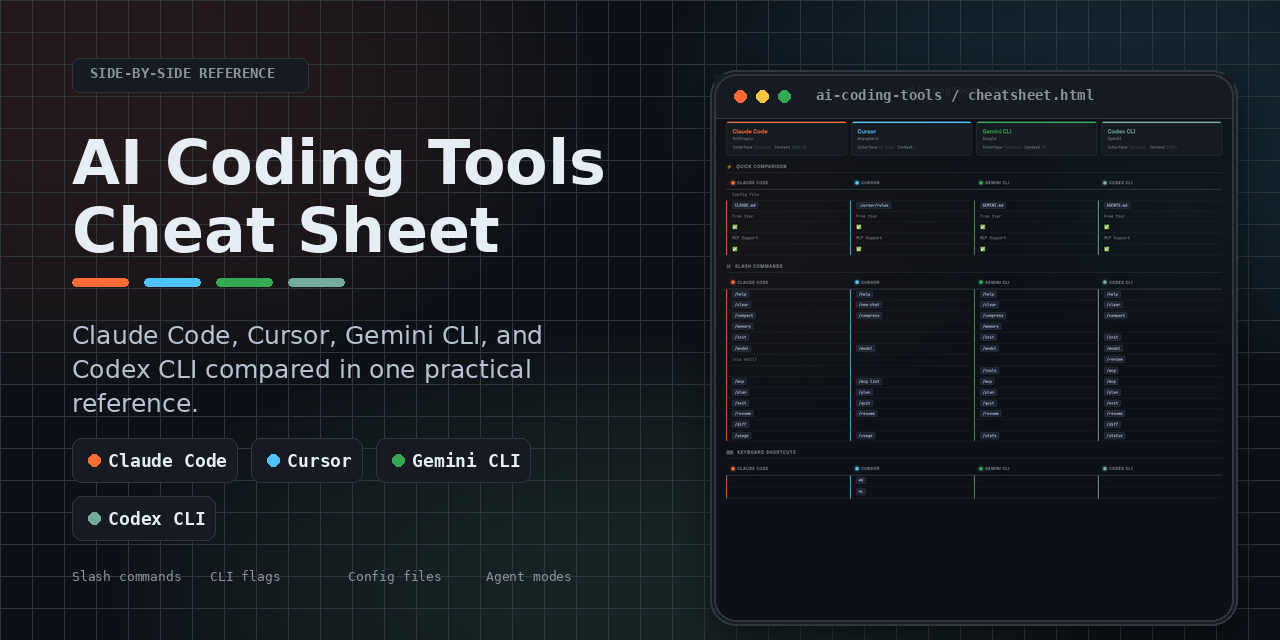Click the red traffic-light dot in cheatsheet window
This screenshot has width=1280, height=640.
click(x=740, y=96)
